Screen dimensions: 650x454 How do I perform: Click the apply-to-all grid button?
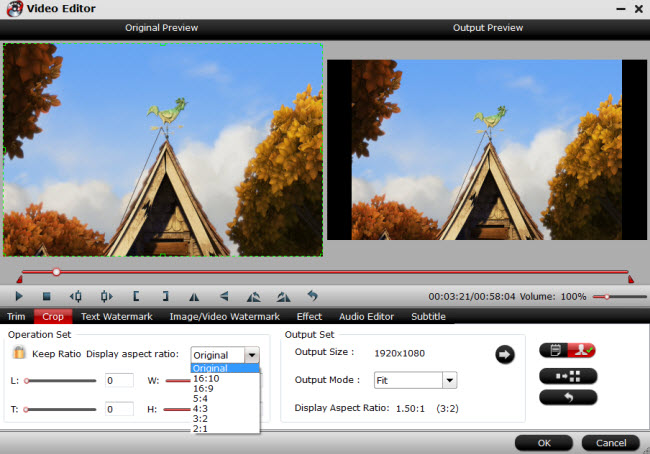(568, 376)
